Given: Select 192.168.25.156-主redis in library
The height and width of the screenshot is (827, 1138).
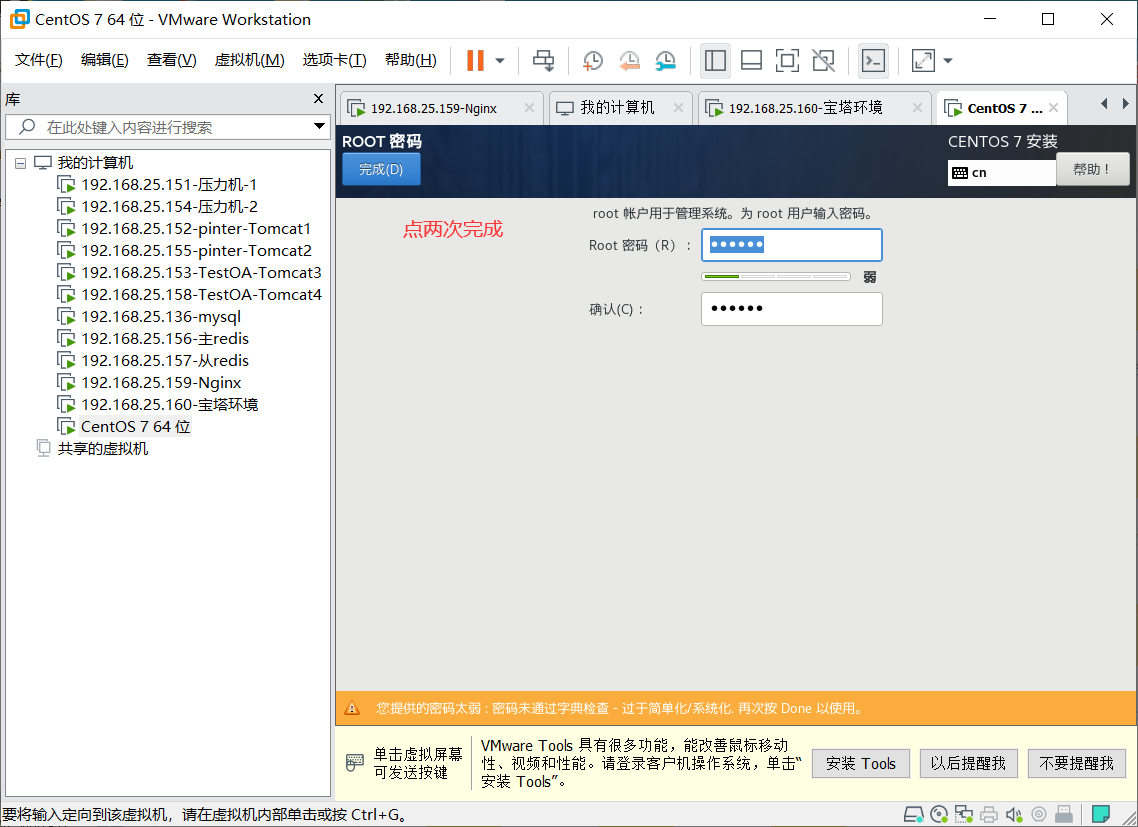Looking at the screenshot, I should 164,338.
